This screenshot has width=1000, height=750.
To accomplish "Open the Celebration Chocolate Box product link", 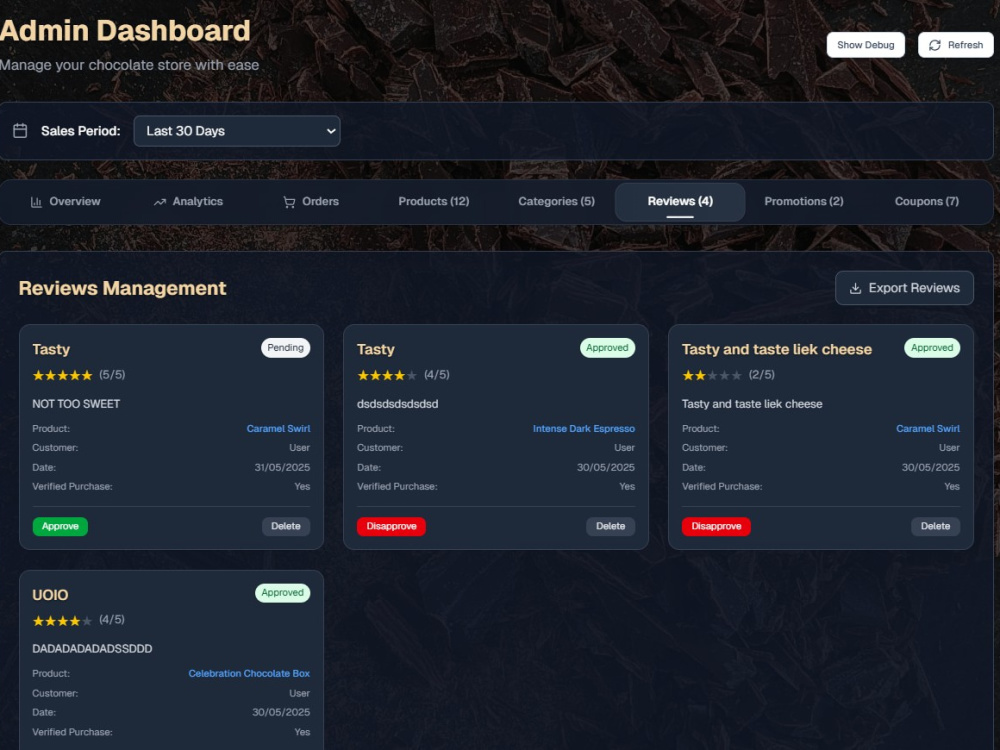I will coord(249,673).
